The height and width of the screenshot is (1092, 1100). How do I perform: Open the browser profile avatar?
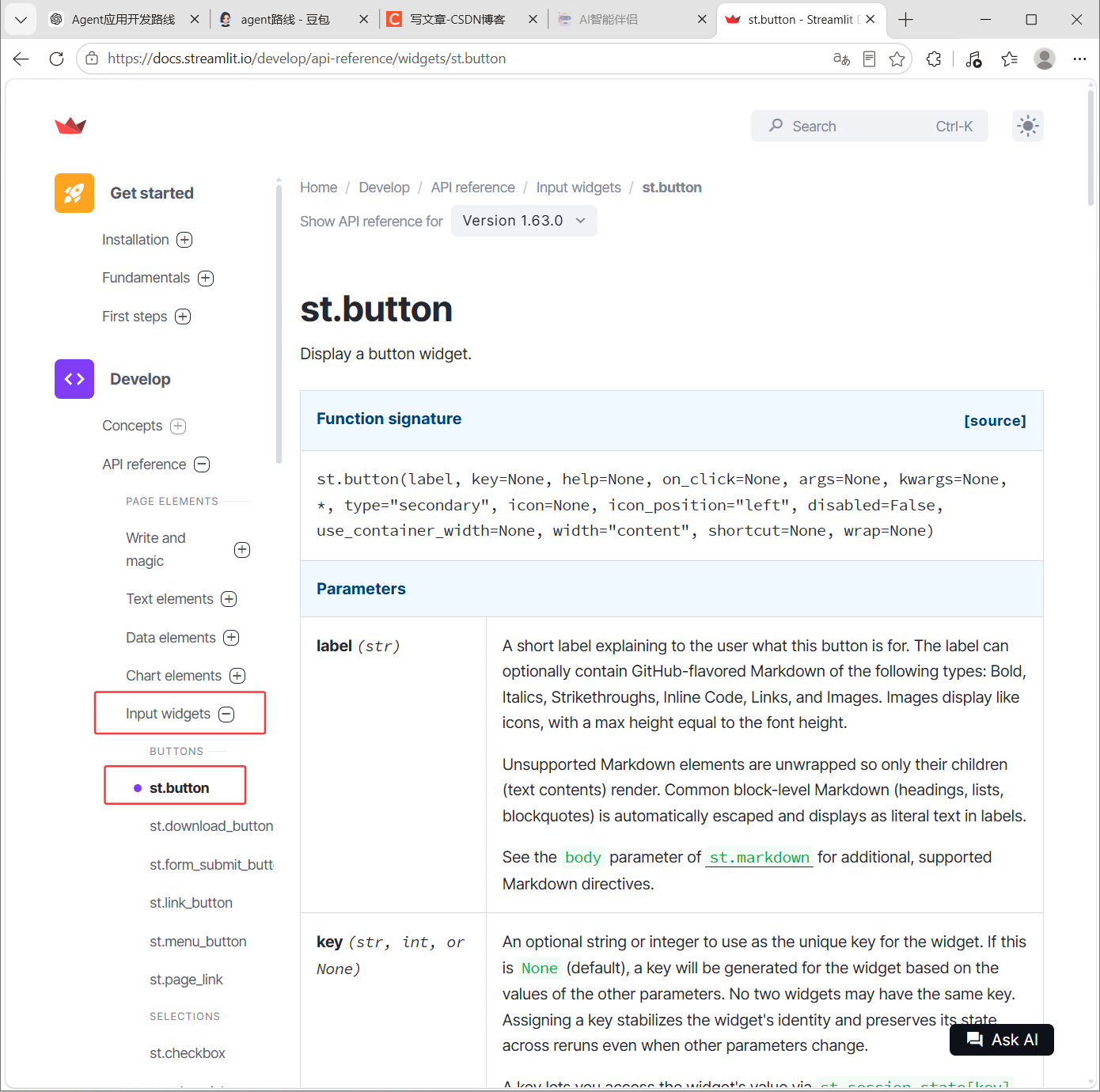[1045, 59]
